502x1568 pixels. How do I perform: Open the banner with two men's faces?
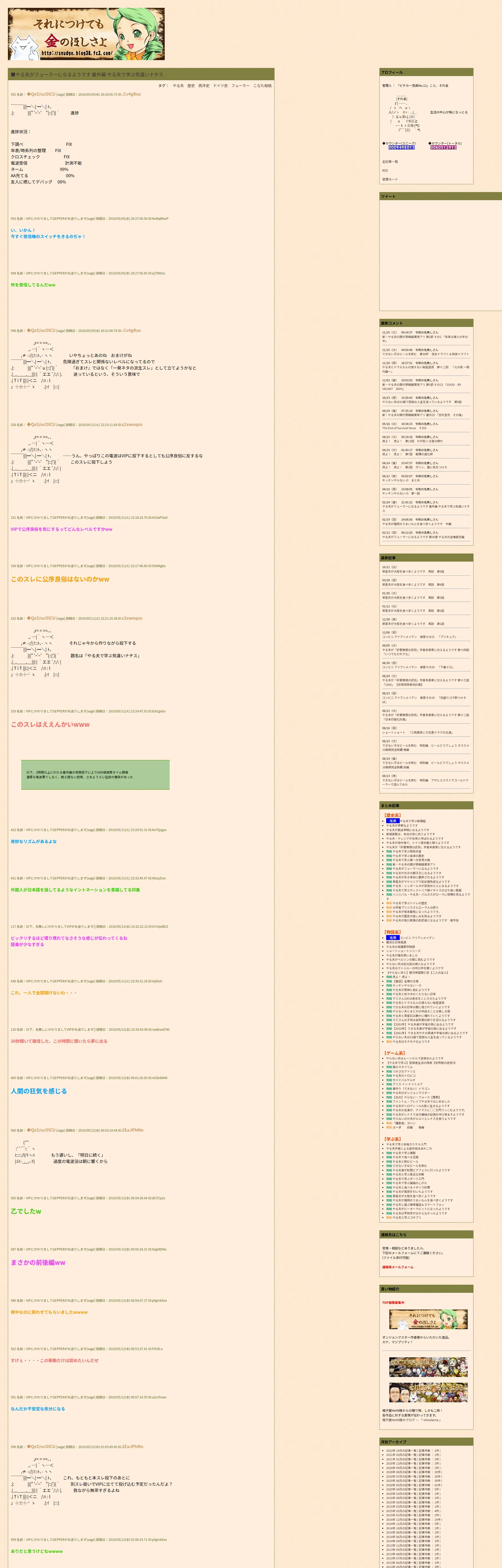428,1392
